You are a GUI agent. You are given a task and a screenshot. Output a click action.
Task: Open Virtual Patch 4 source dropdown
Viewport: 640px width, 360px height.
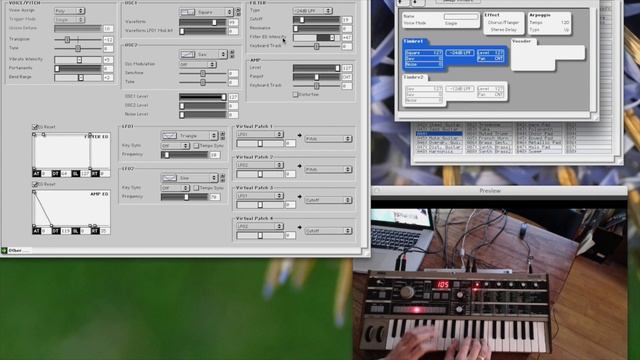[260, 226]
